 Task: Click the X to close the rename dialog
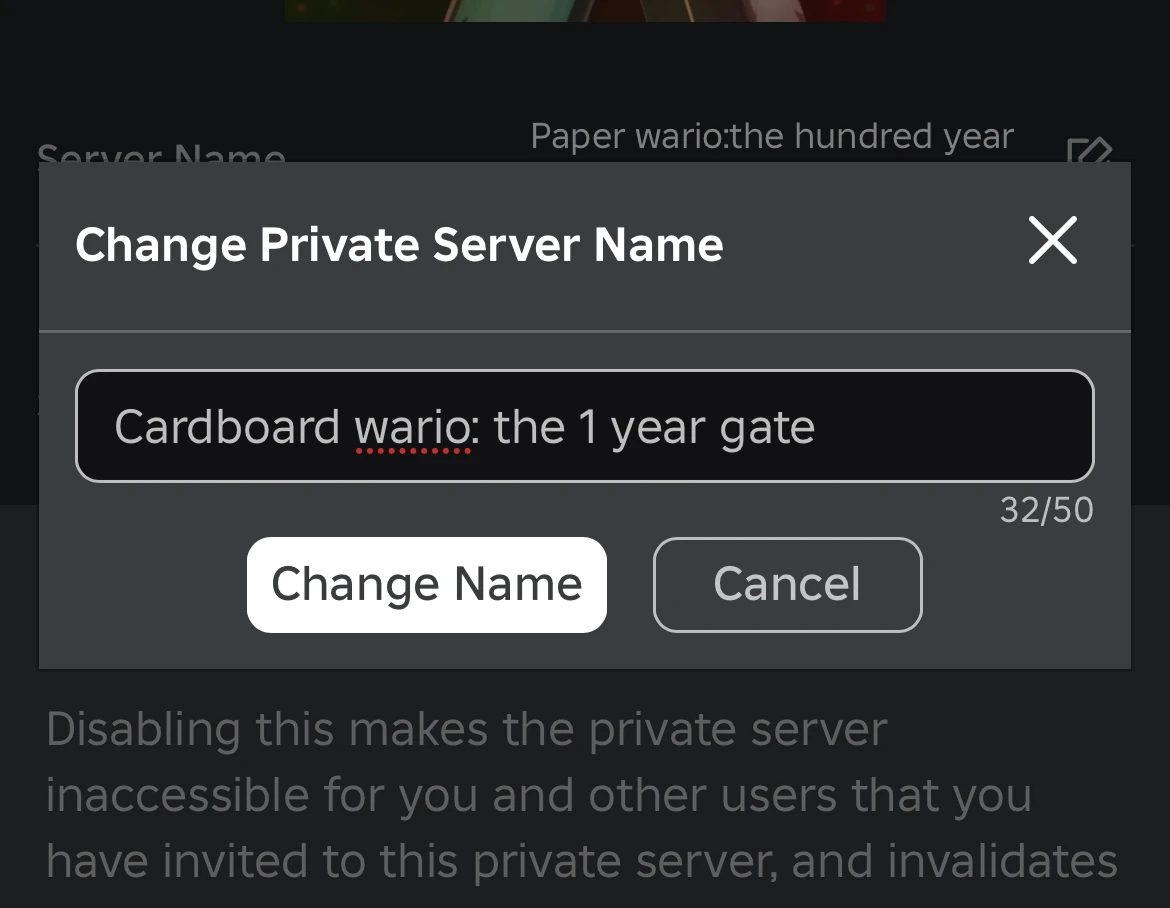click(1052, 241)
